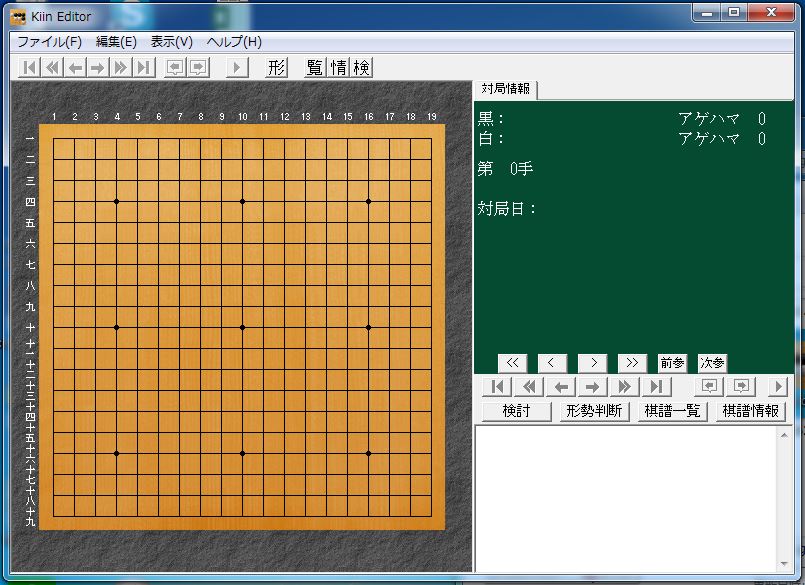Click the center star point on board
805x585 pixels.
click(x=242, y=327)
